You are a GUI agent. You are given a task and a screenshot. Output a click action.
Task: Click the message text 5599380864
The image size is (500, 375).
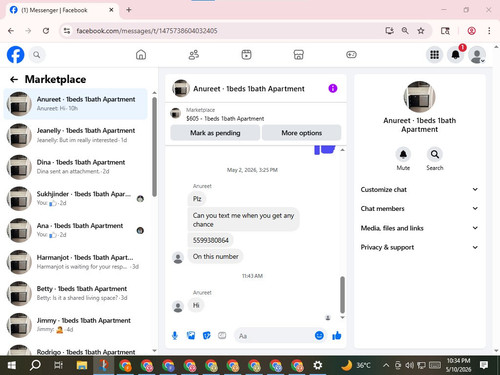pyautogui.click(x=211, y=240)
